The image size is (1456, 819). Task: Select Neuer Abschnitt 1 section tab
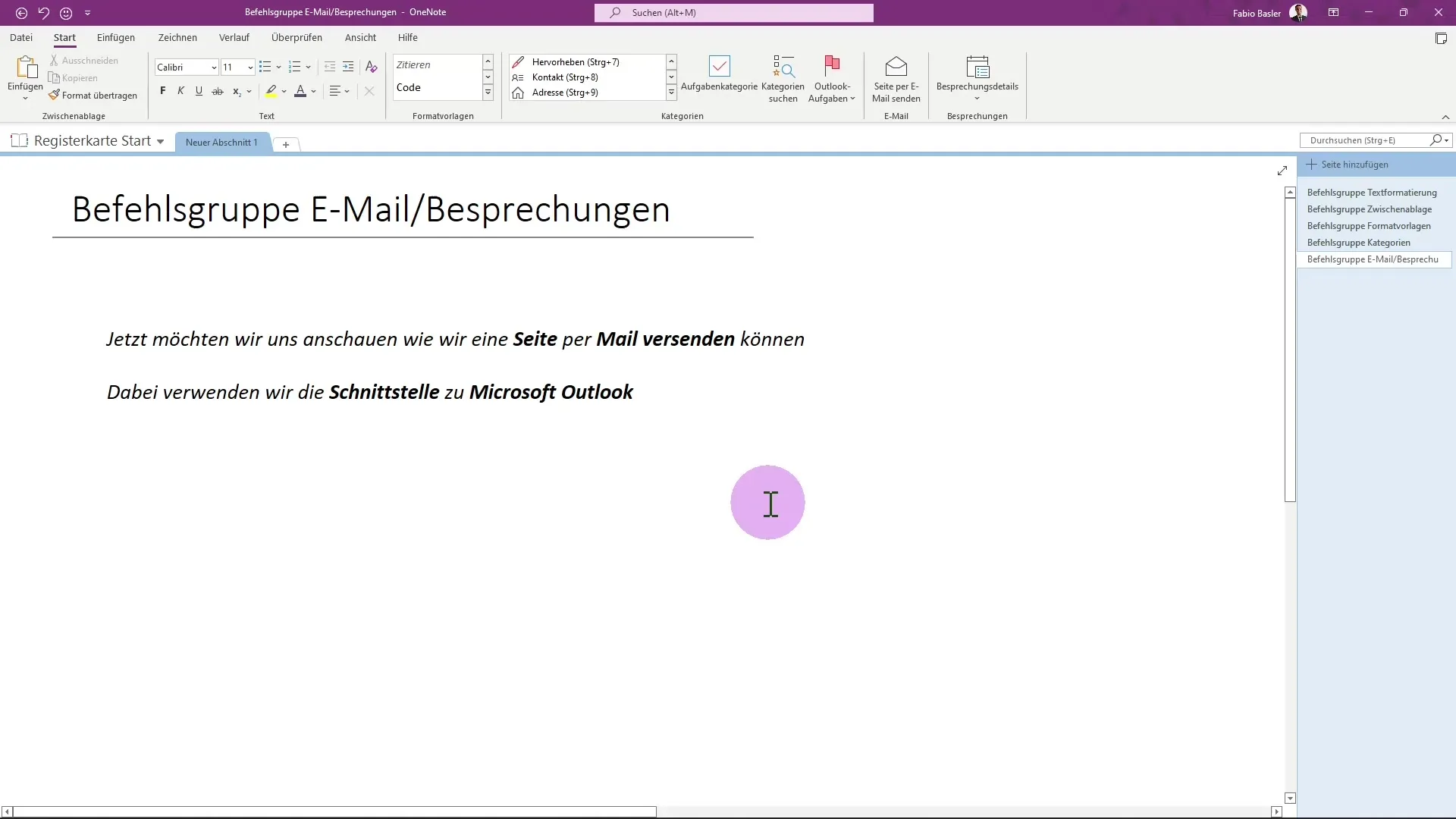[x=221, y=143]
